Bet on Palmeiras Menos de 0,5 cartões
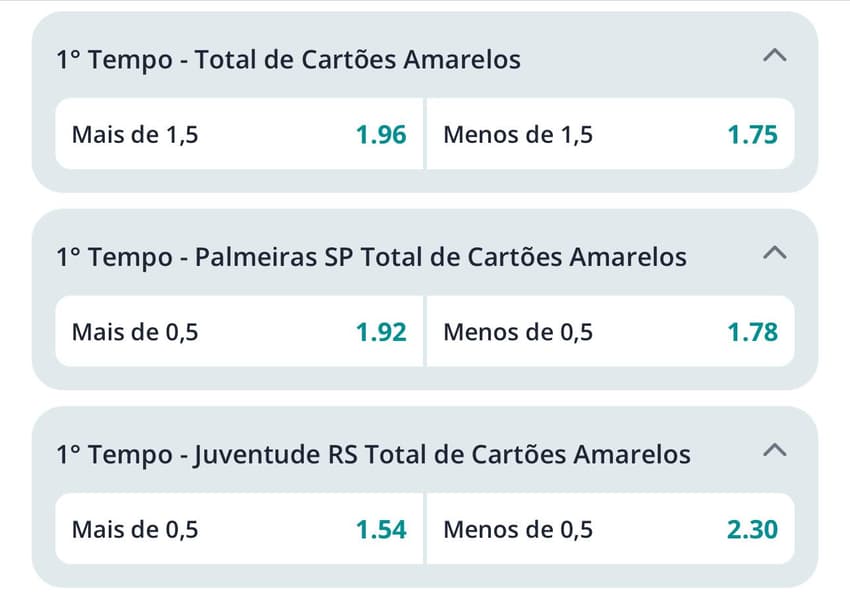 coord(610,331)
